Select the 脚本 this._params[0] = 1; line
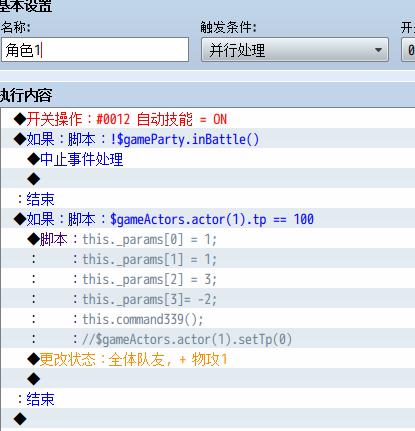Screen dimensions: 415x431 tap(208, 239)
